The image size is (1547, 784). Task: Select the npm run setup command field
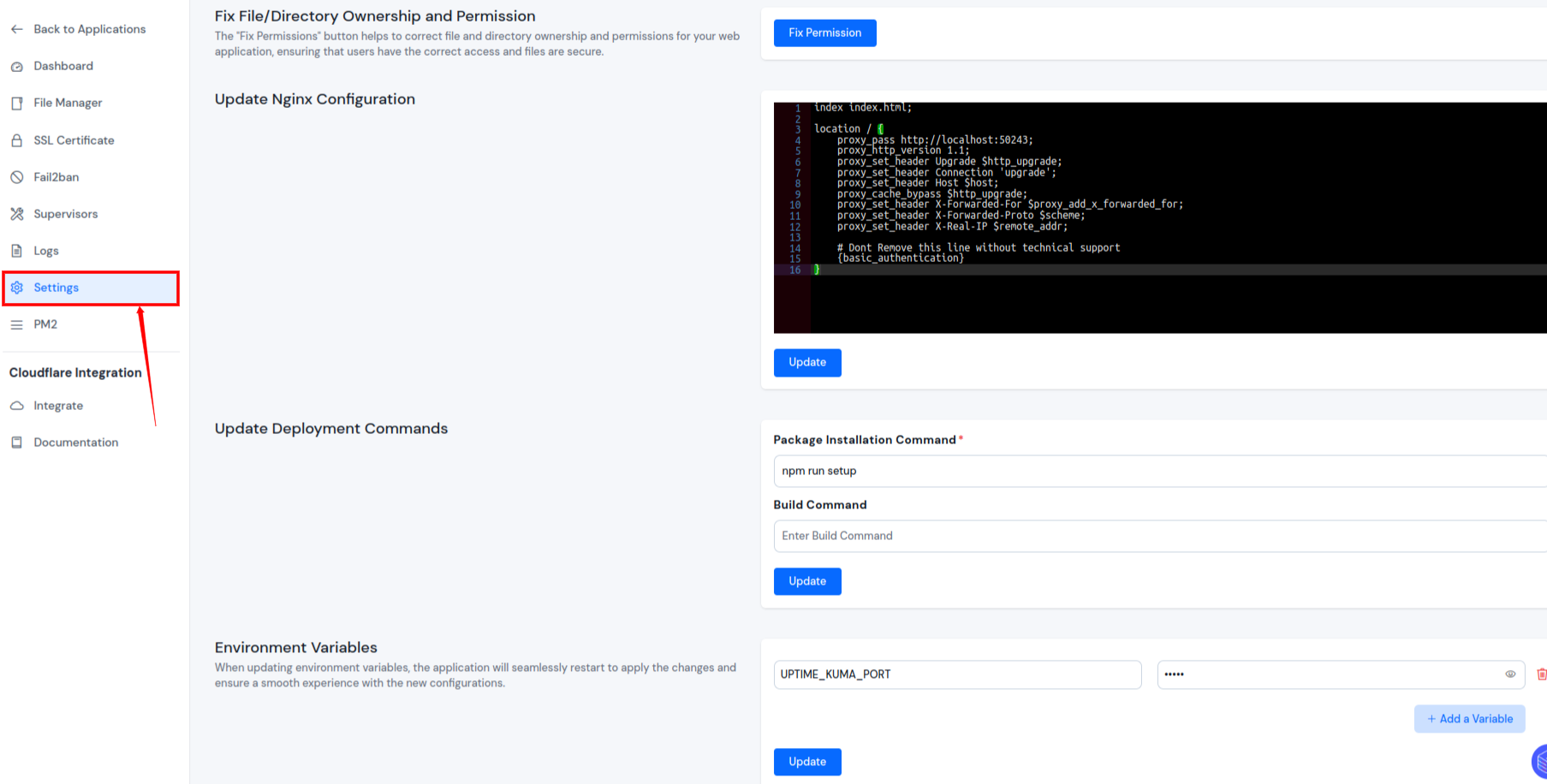1027,471
